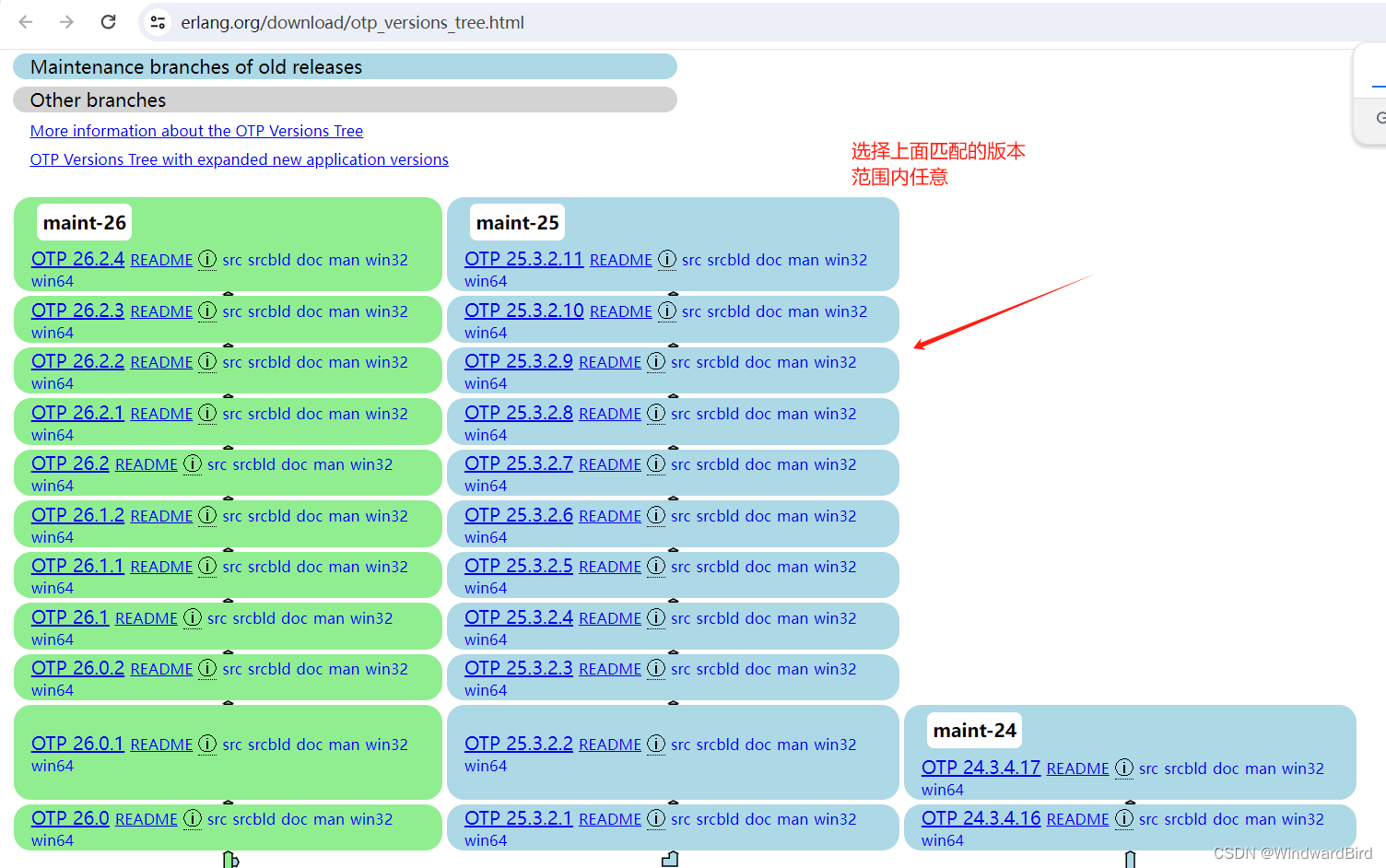Click the address bar URL field

click(x=352, y=22)
